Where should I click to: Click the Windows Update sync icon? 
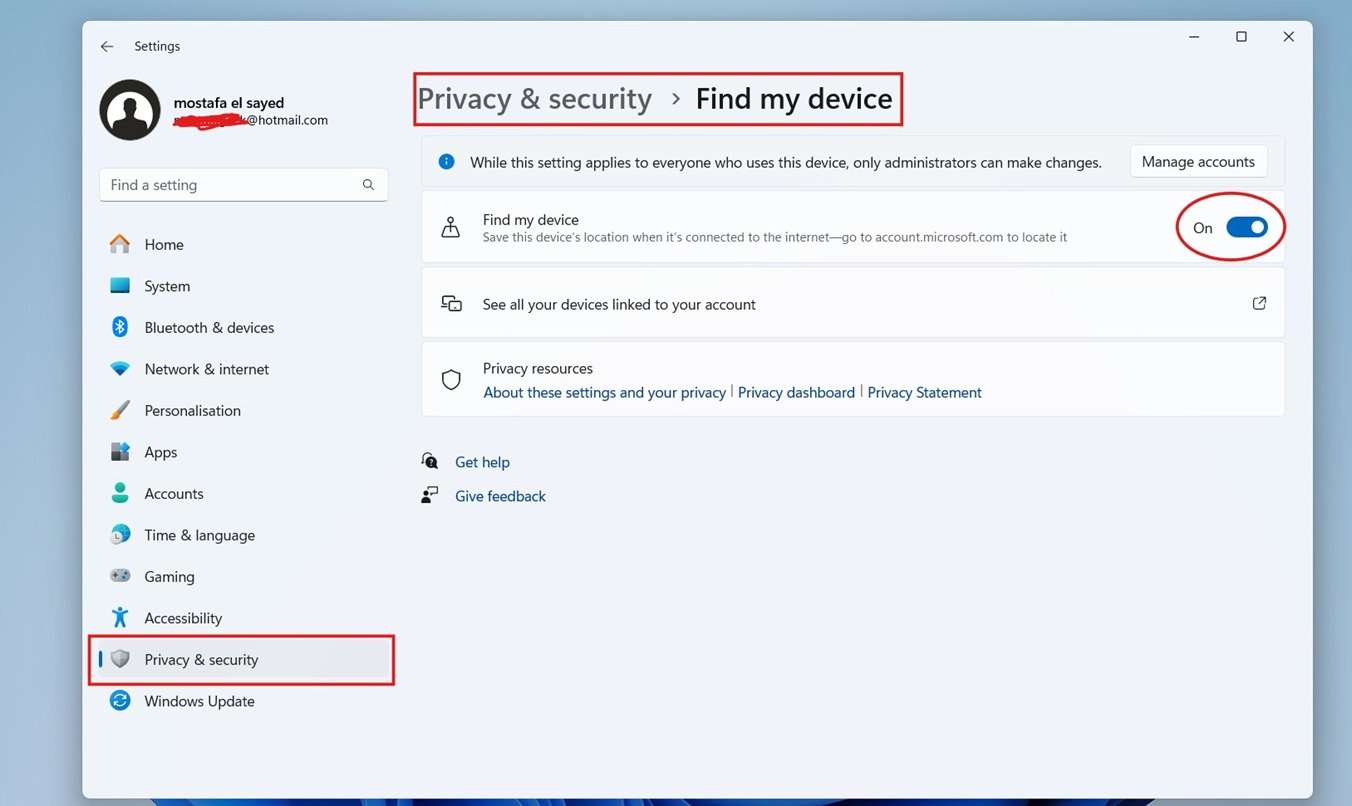click(x=120, y=701)
